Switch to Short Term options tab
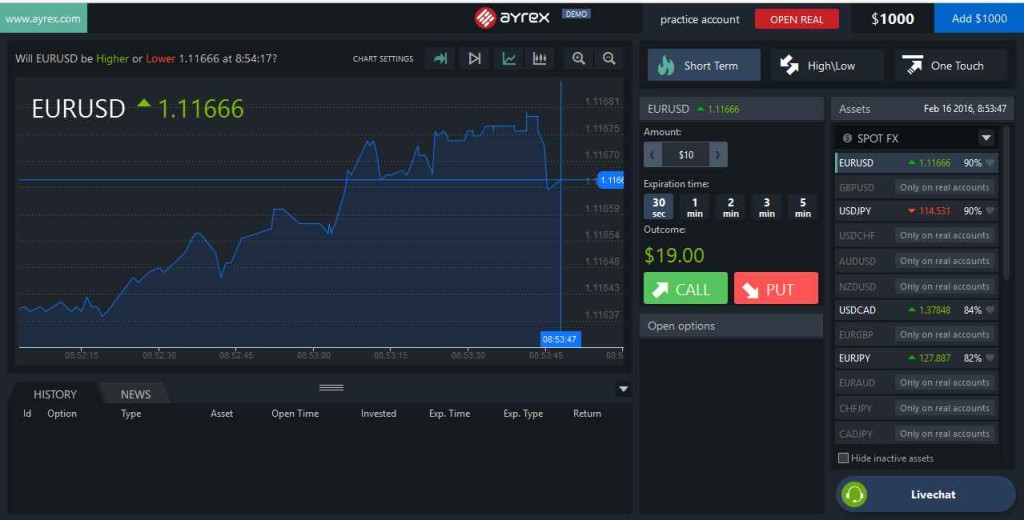 (704, 65)
